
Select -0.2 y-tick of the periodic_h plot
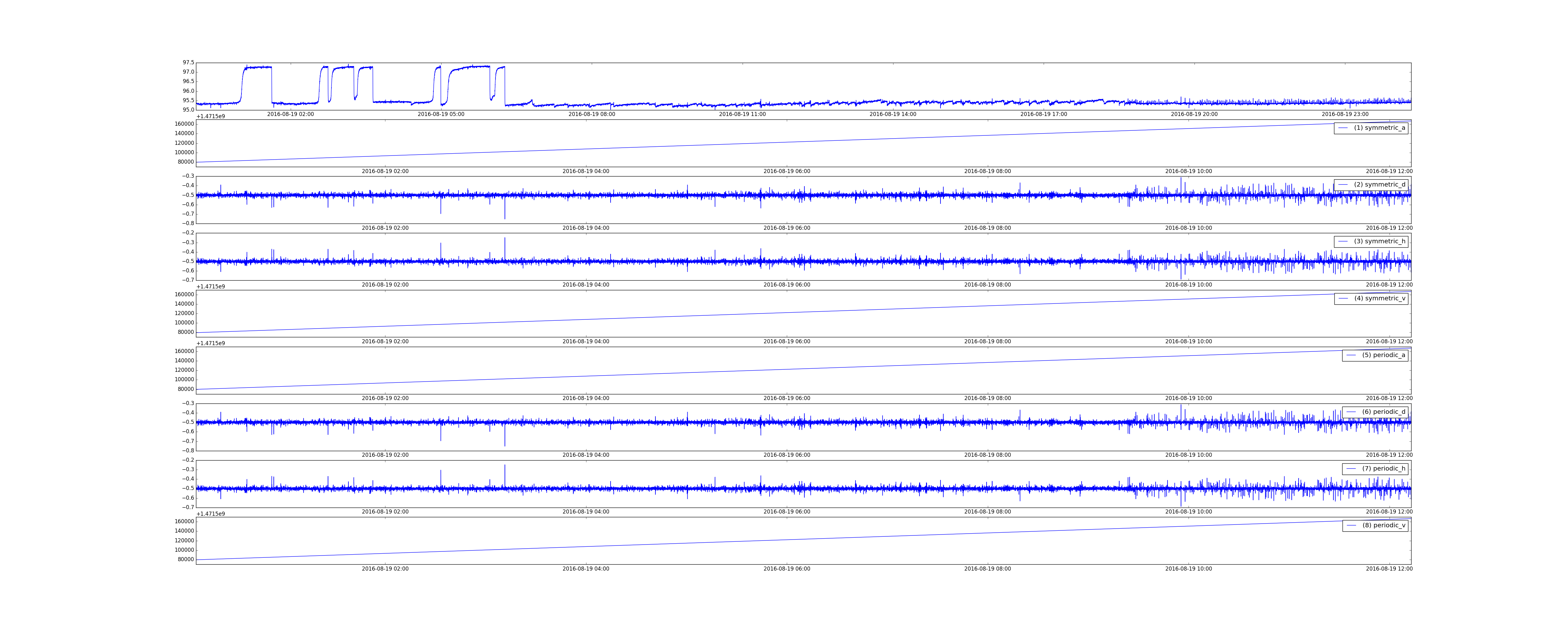[x=188, y=460]
